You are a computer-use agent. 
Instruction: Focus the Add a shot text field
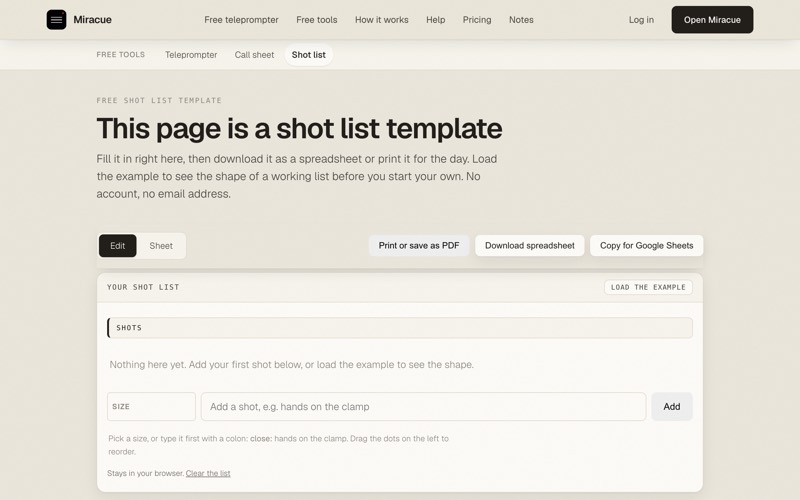click(x=423, y=407)
